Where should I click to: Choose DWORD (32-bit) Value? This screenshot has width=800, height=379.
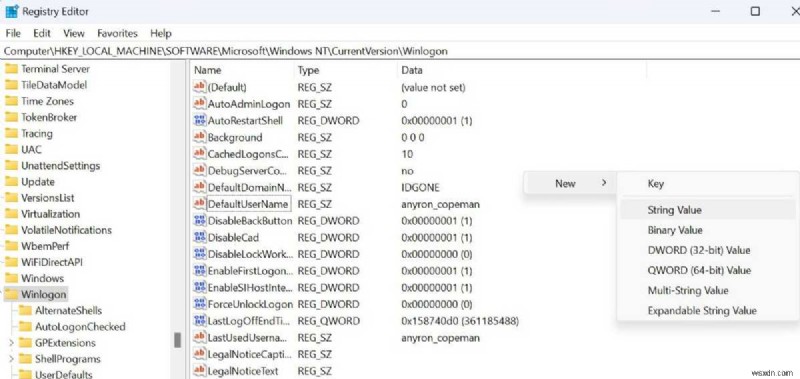708,250
